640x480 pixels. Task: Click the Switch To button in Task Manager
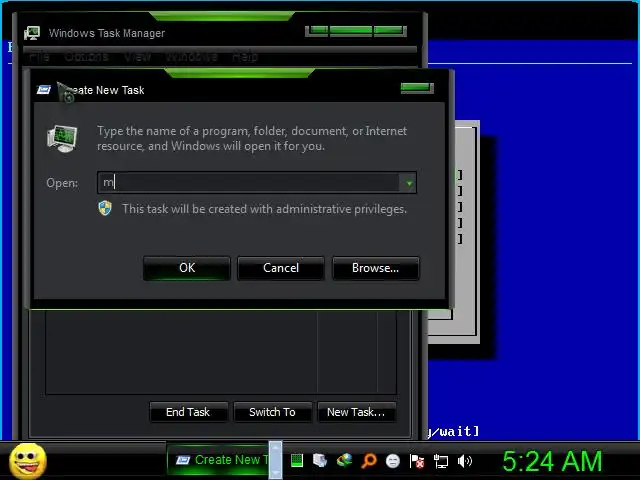click(272, 412)
